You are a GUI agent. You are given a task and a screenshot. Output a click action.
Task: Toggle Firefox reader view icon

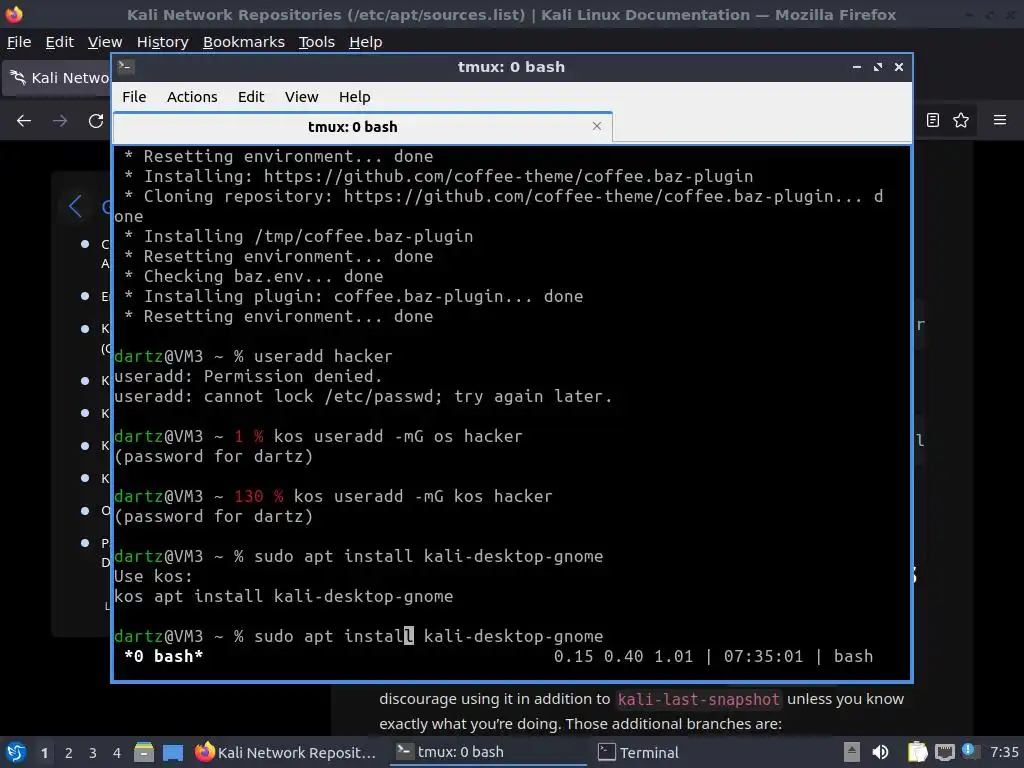pyautogui.click(x=933, y=120)
